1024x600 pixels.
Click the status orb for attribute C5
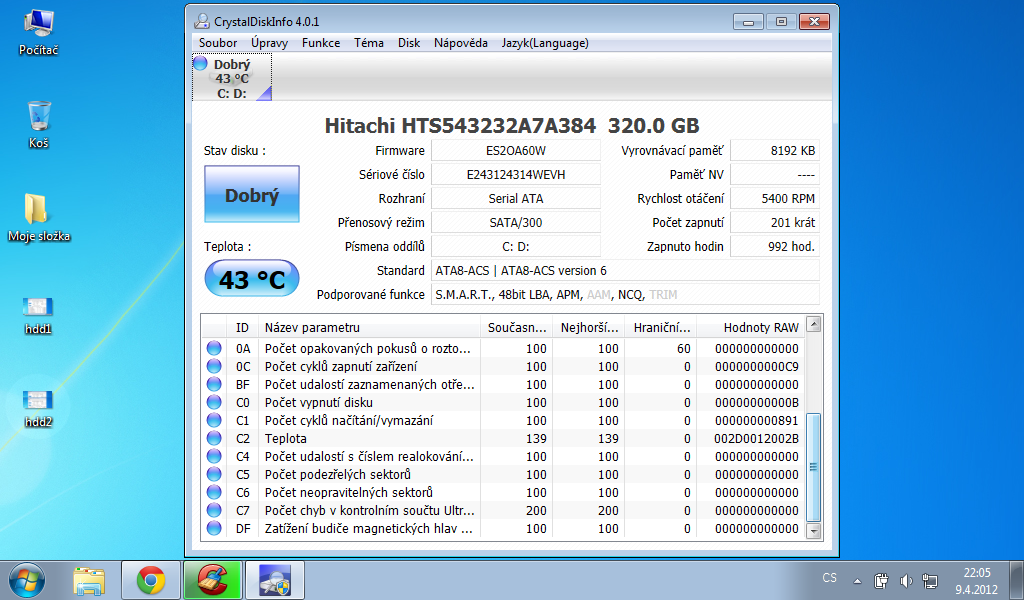pyautogui.click(x=214, y=474)
